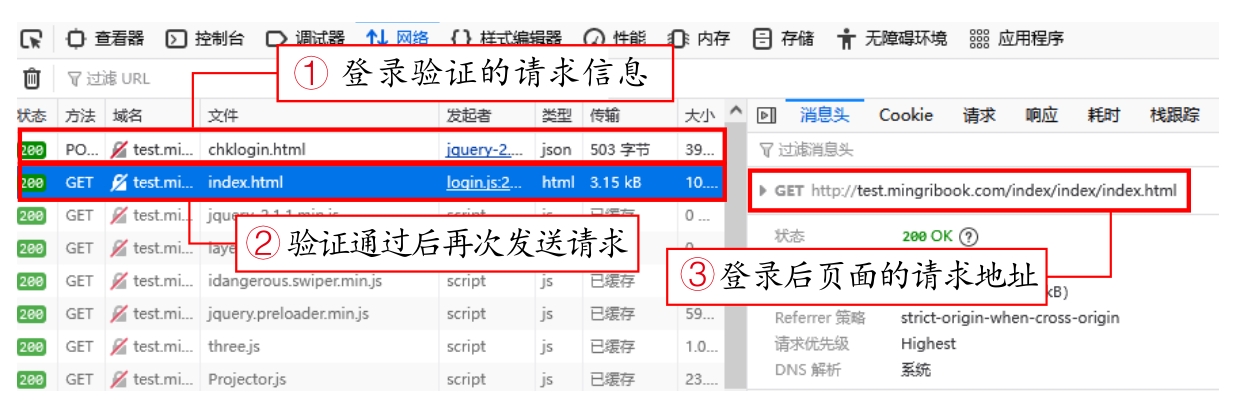Open the 调试器 debugger tab

pyautogui.click(x=305, y=39)
